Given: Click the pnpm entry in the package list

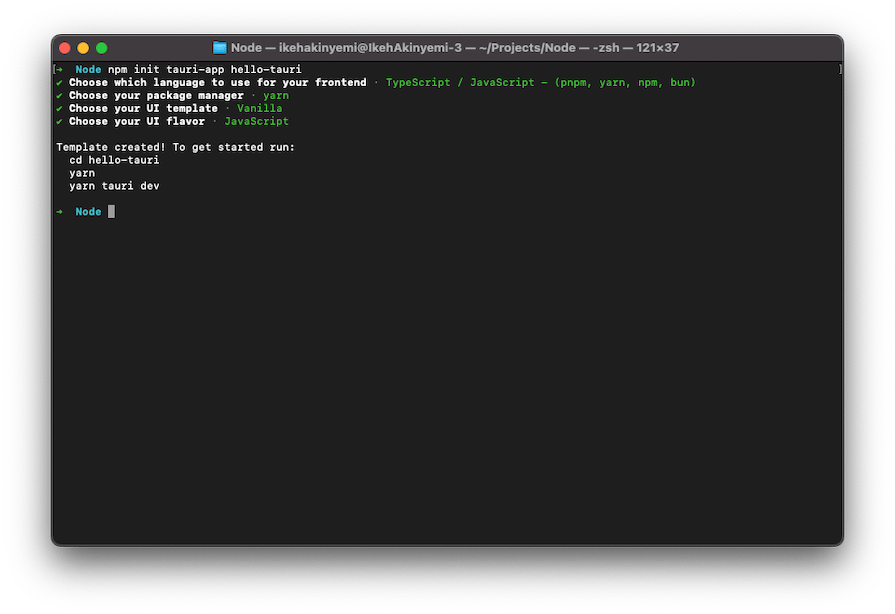Looking at the screenshot, I should click(575, 82).
